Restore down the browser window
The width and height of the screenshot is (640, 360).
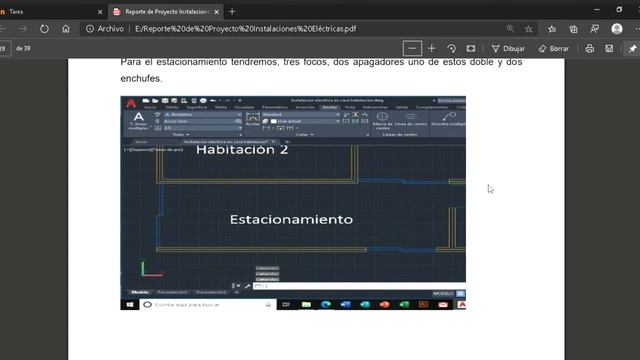click(x=619, y=9)
